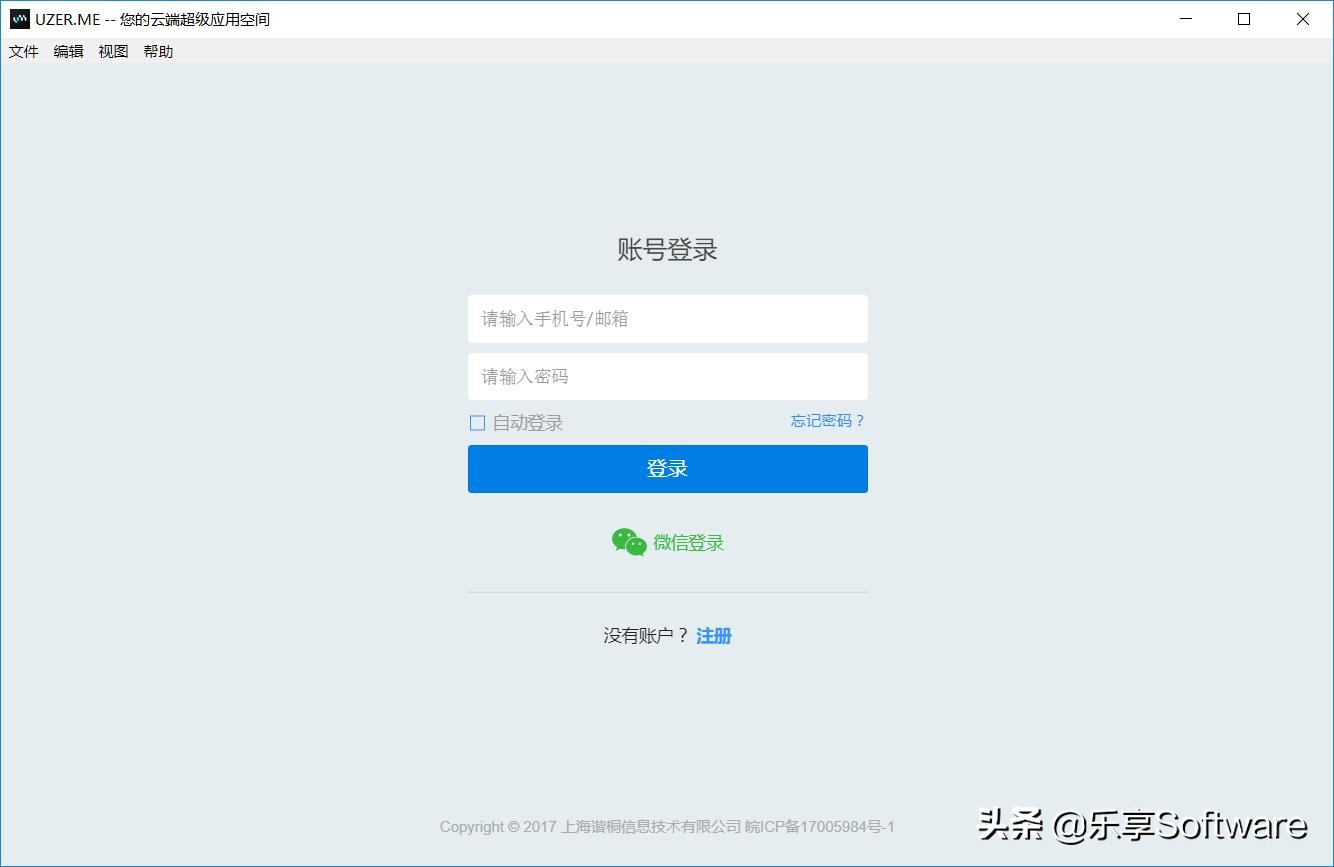Open the 编辑 menu
The height and width of the screenshot is (867, 1334).
[67, 51]
